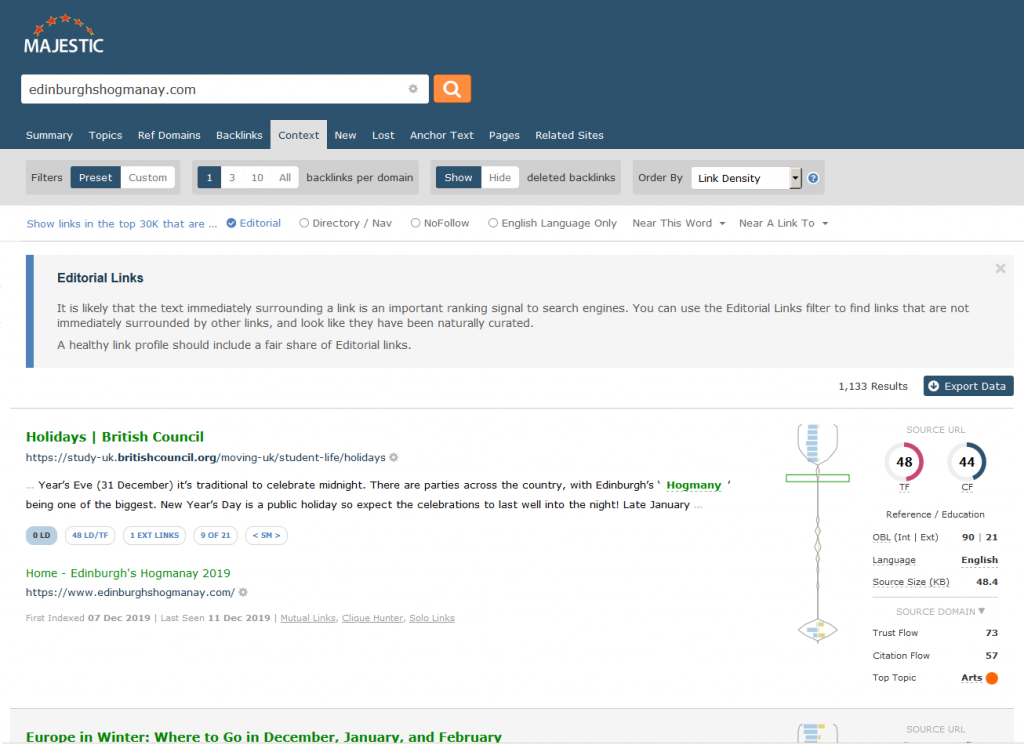Click the link position diagram for British Council

(x=817, y=533)
